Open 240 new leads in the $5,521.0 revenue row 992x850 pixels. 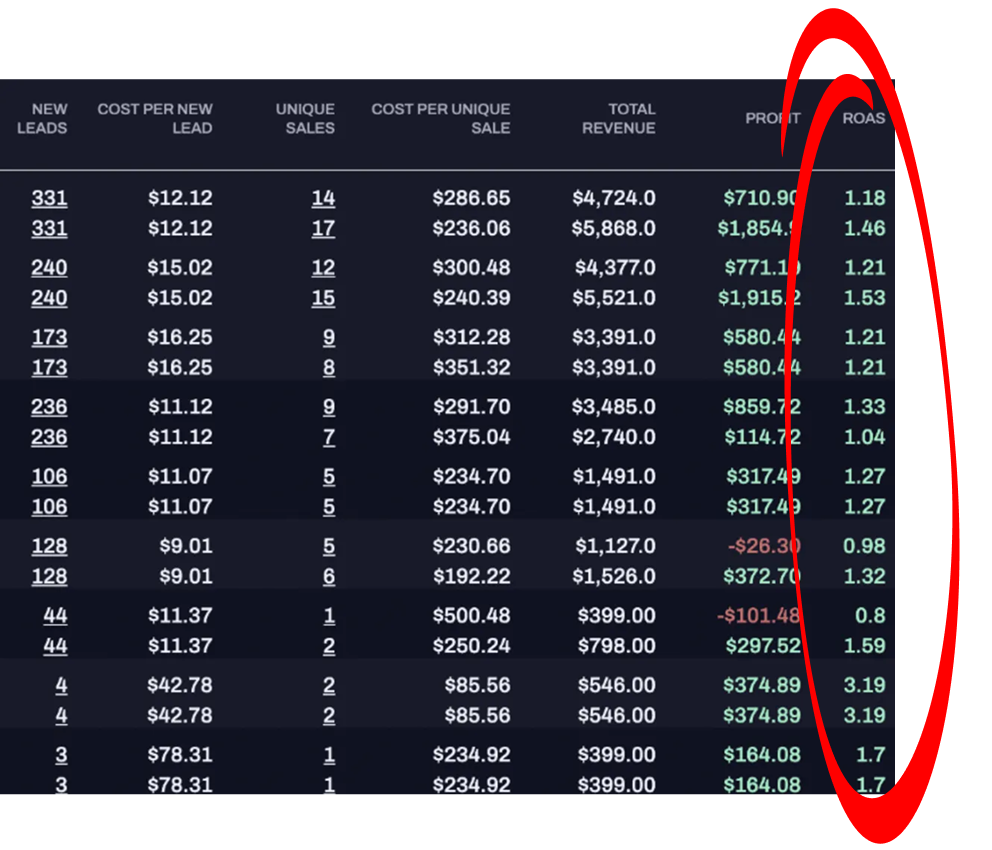tap(49, 298)
